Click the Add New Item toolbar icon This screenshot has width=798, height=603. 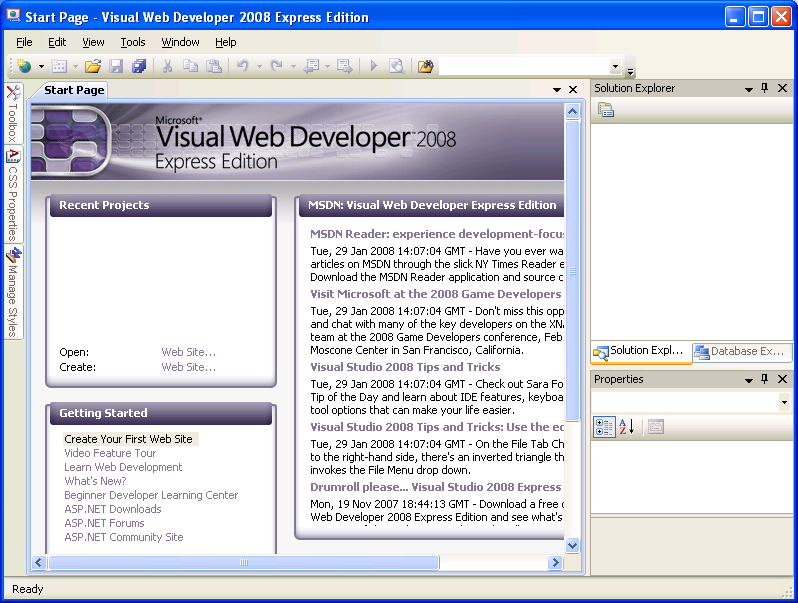60,66
